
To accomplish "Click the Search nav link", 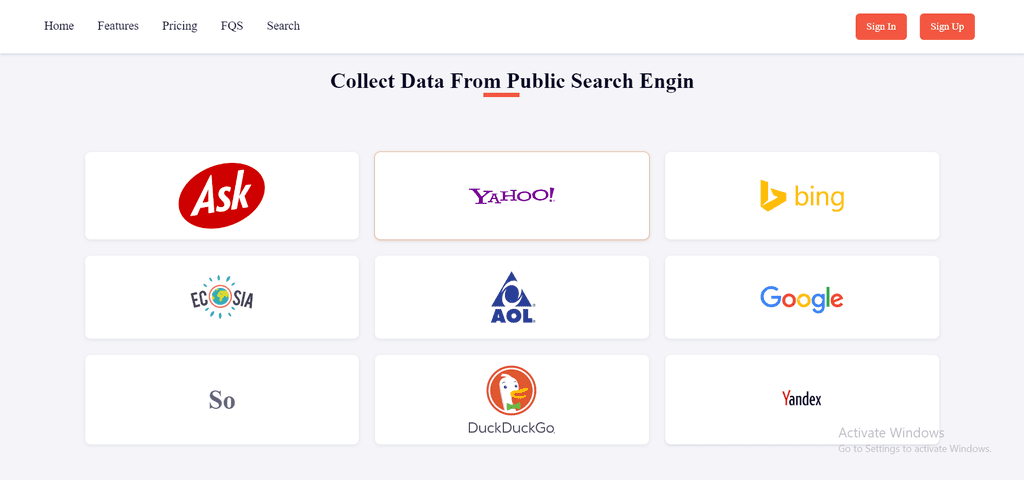I will point(283,26).
